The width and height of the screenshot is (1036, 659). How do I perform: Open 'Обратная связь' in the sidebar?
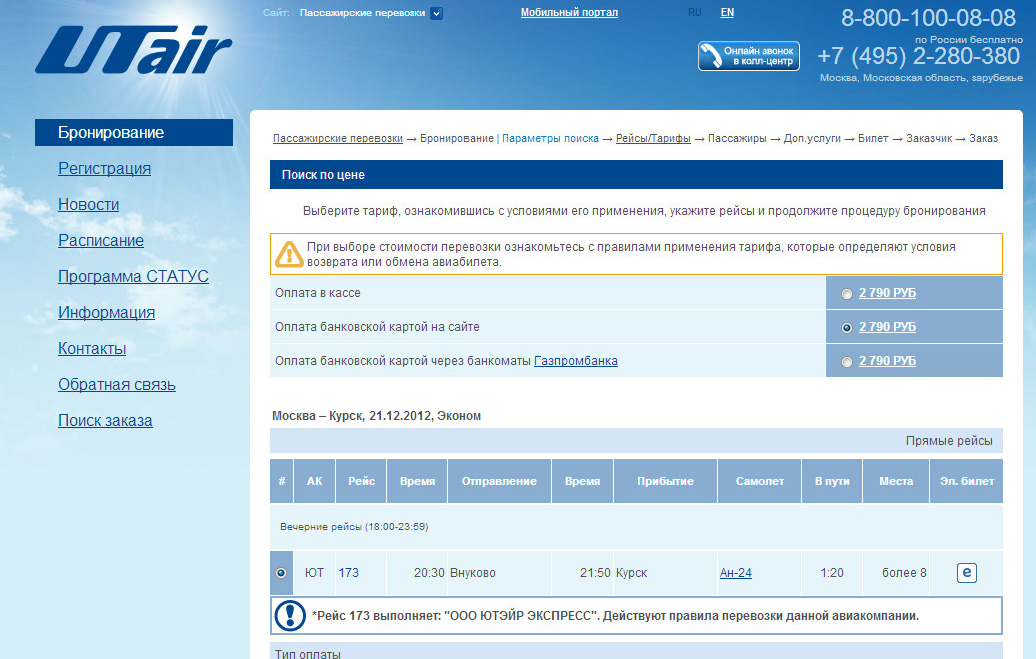coord(117,385)
